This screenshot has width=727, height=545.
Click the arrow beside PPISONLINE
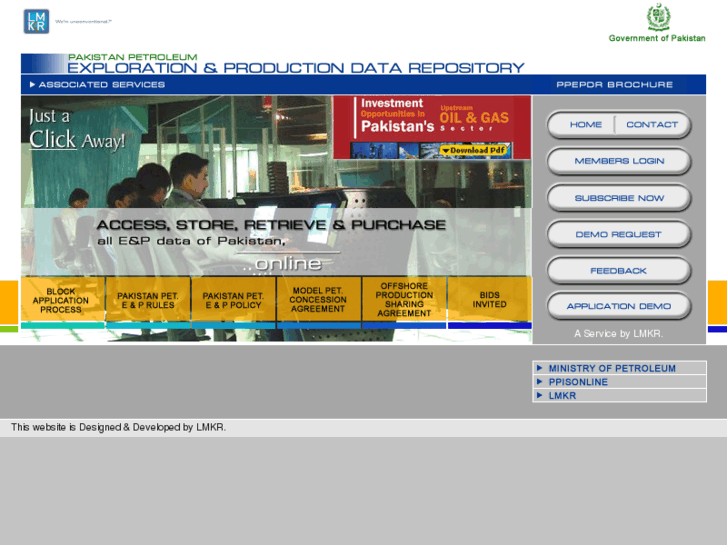[x=540, y=381]
